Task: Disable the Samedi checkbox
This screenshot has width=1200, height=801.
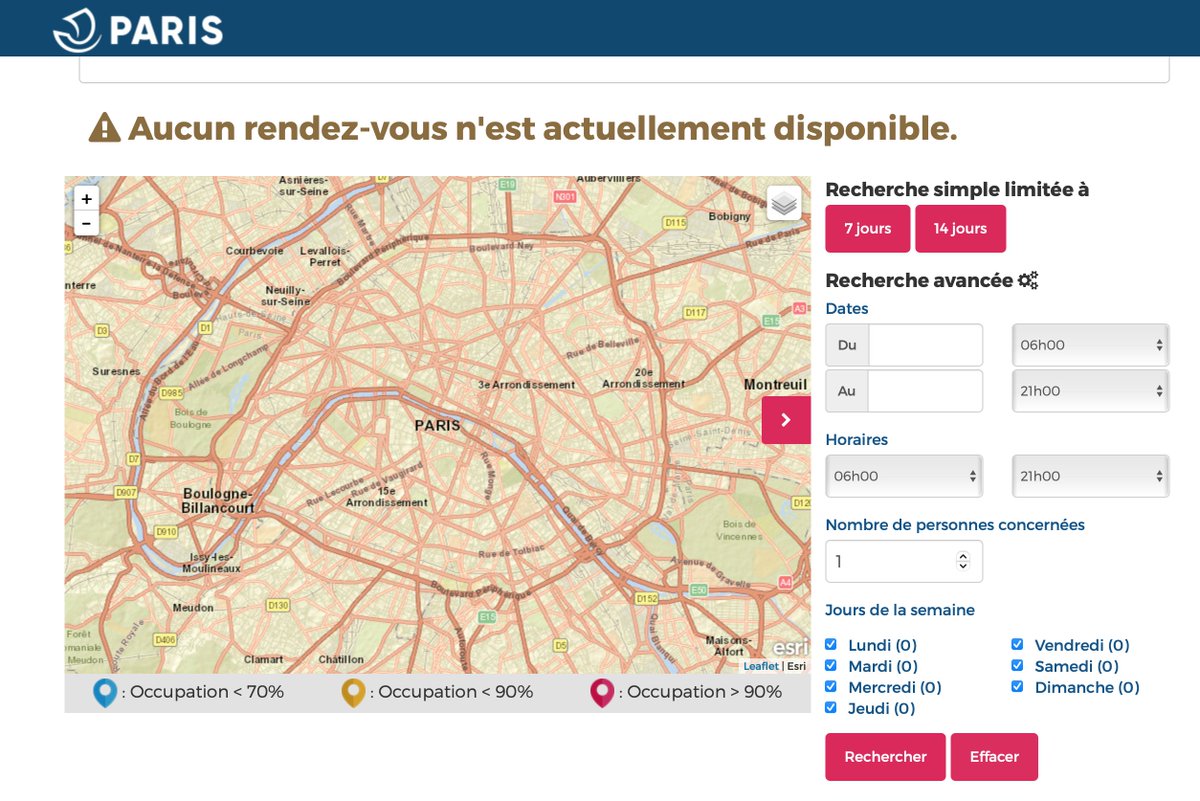Action: point(1017,665)
